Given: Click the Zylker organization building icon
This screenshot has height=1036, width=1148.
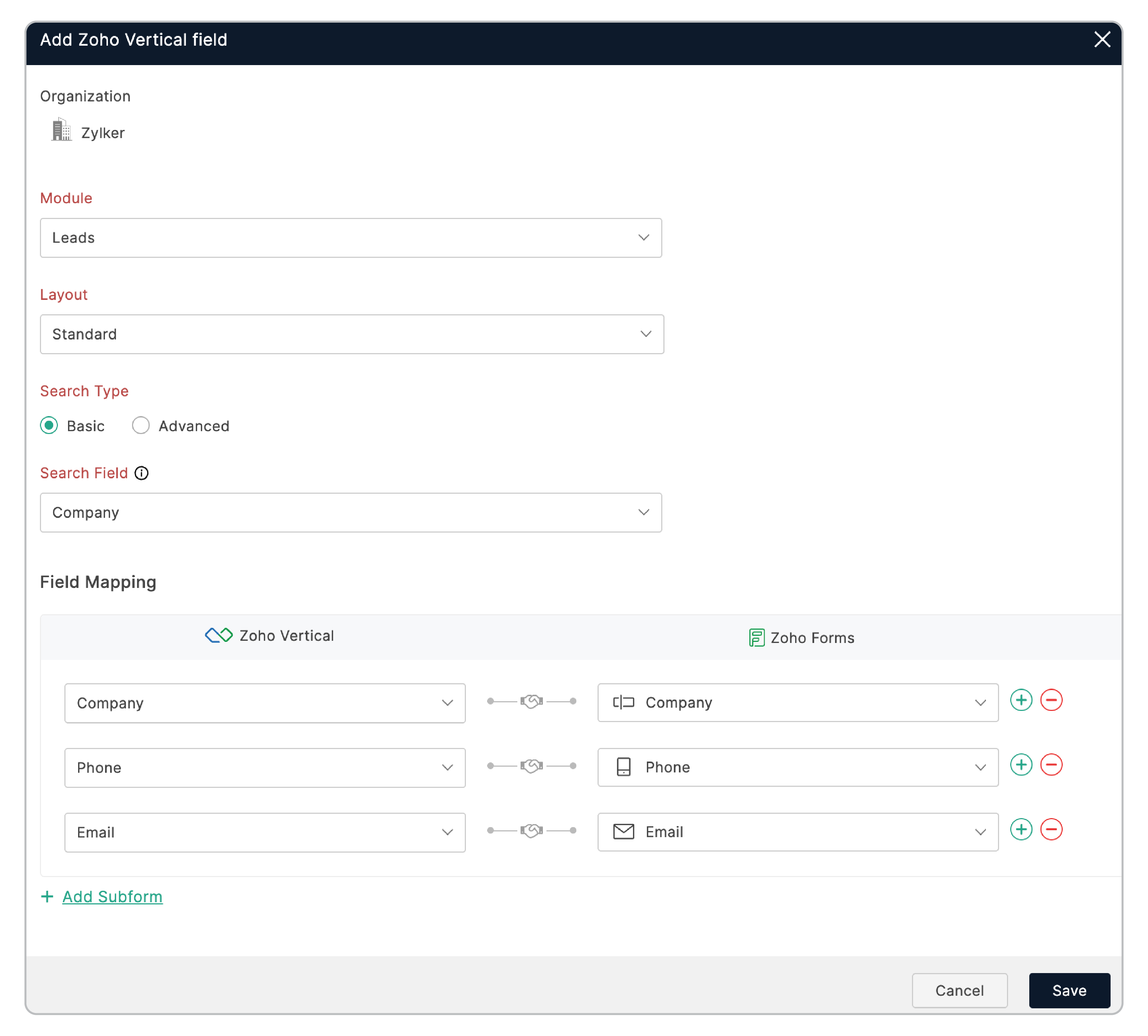Looking at the screenshot, I should pyautogui.click(x=61, y=130).
